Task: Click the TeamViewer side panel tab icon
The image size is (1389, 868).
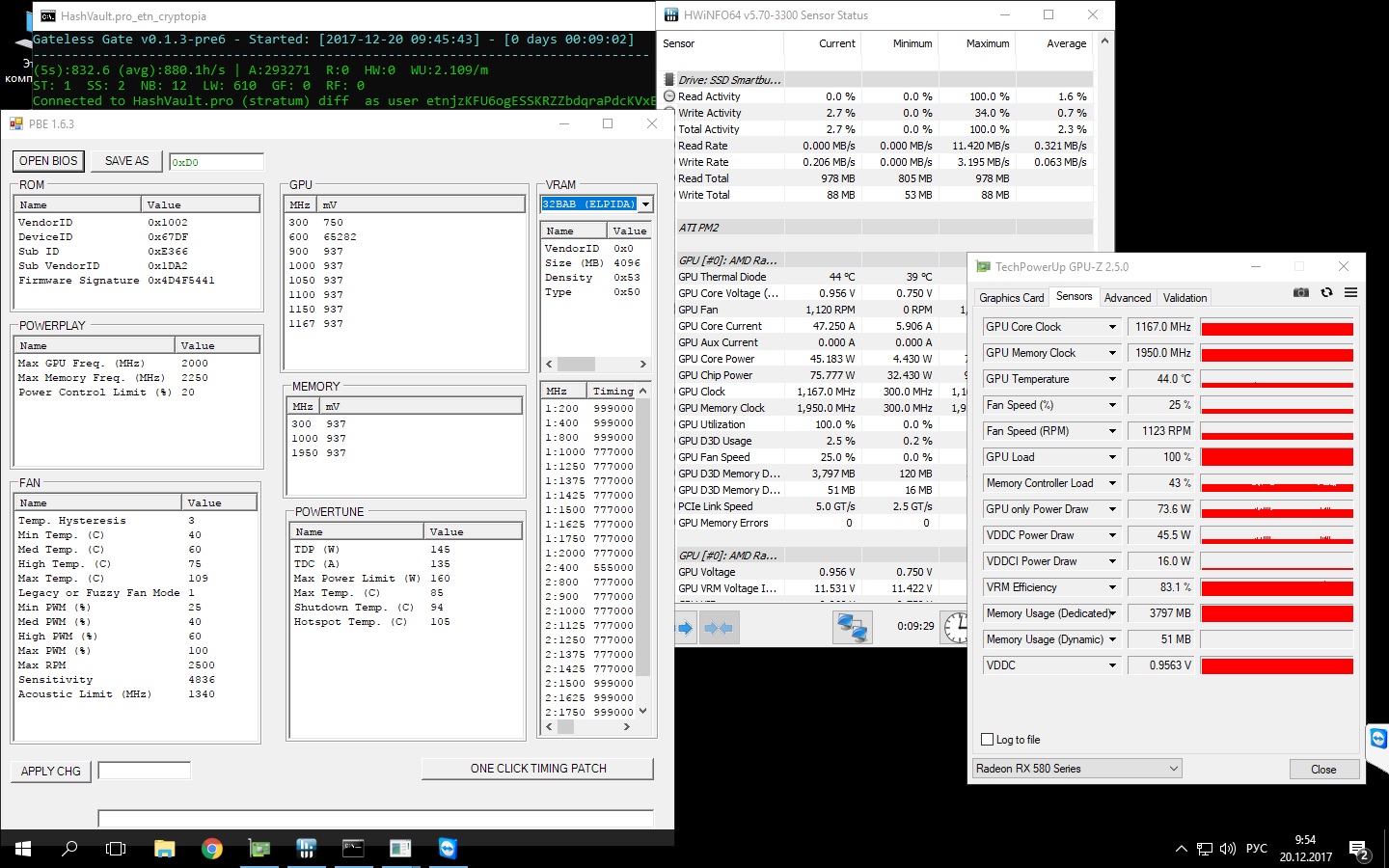Action: pyautogui.click(x=1379, y=739)
